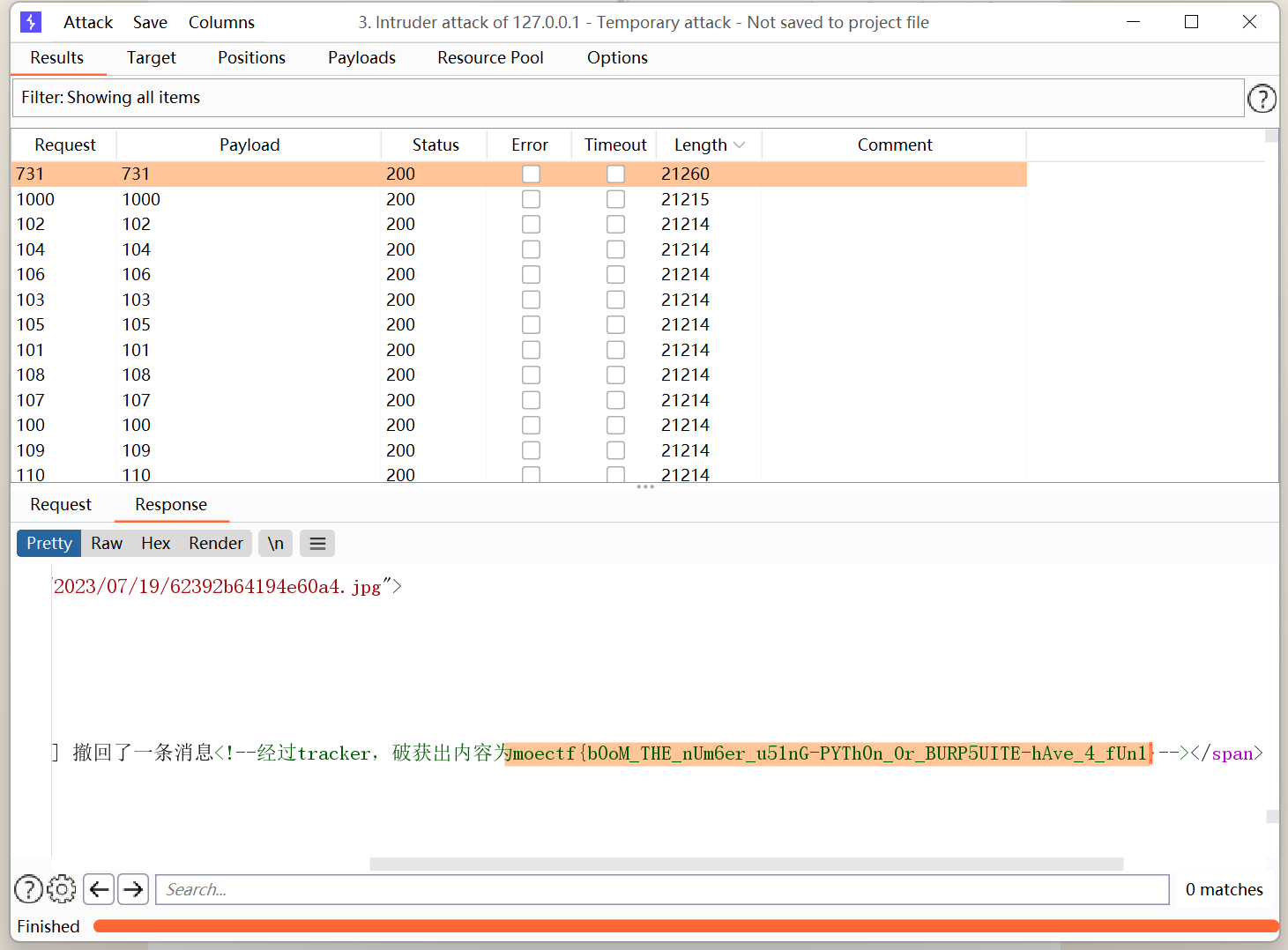Open the Request message tab
Viewport: 1288px width, 950px height.
click(x=61, y=505)
